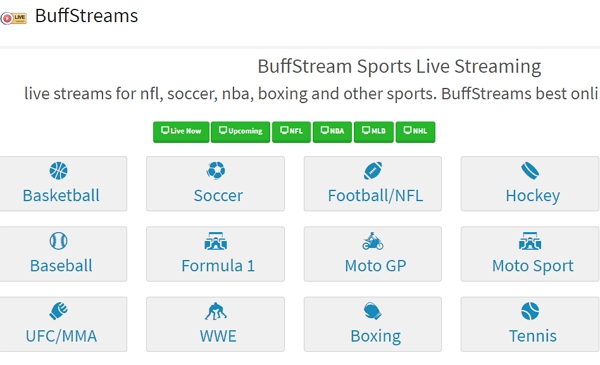600x365 pixels.
Task: Open the Live Now green button
Action: [x=181, y=132]
